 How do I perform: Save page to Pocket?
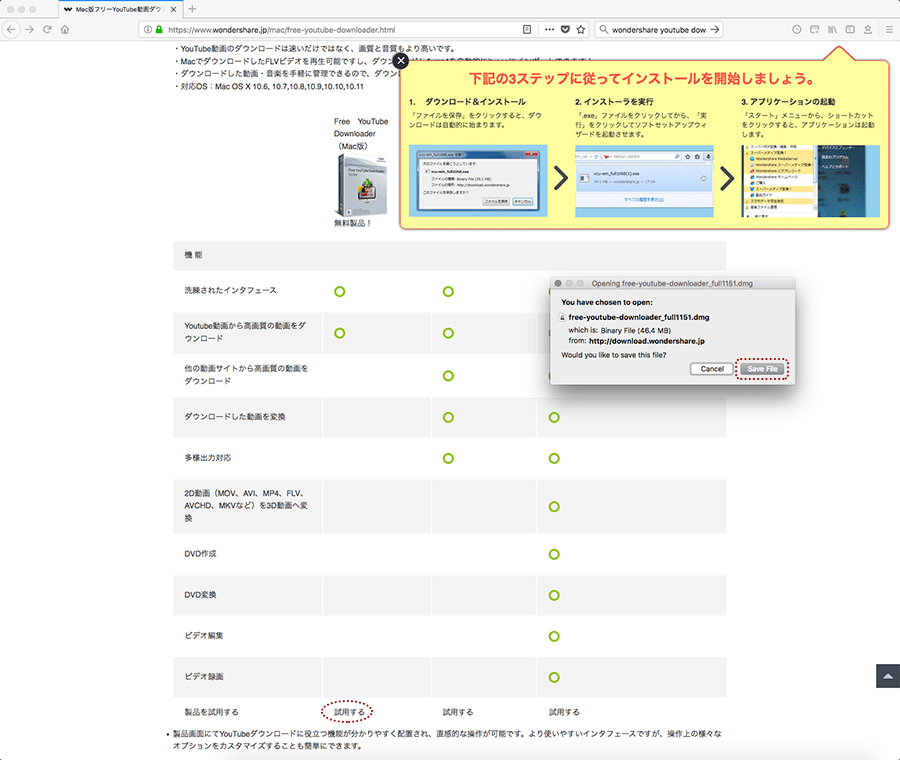click(x=565, y=29)
